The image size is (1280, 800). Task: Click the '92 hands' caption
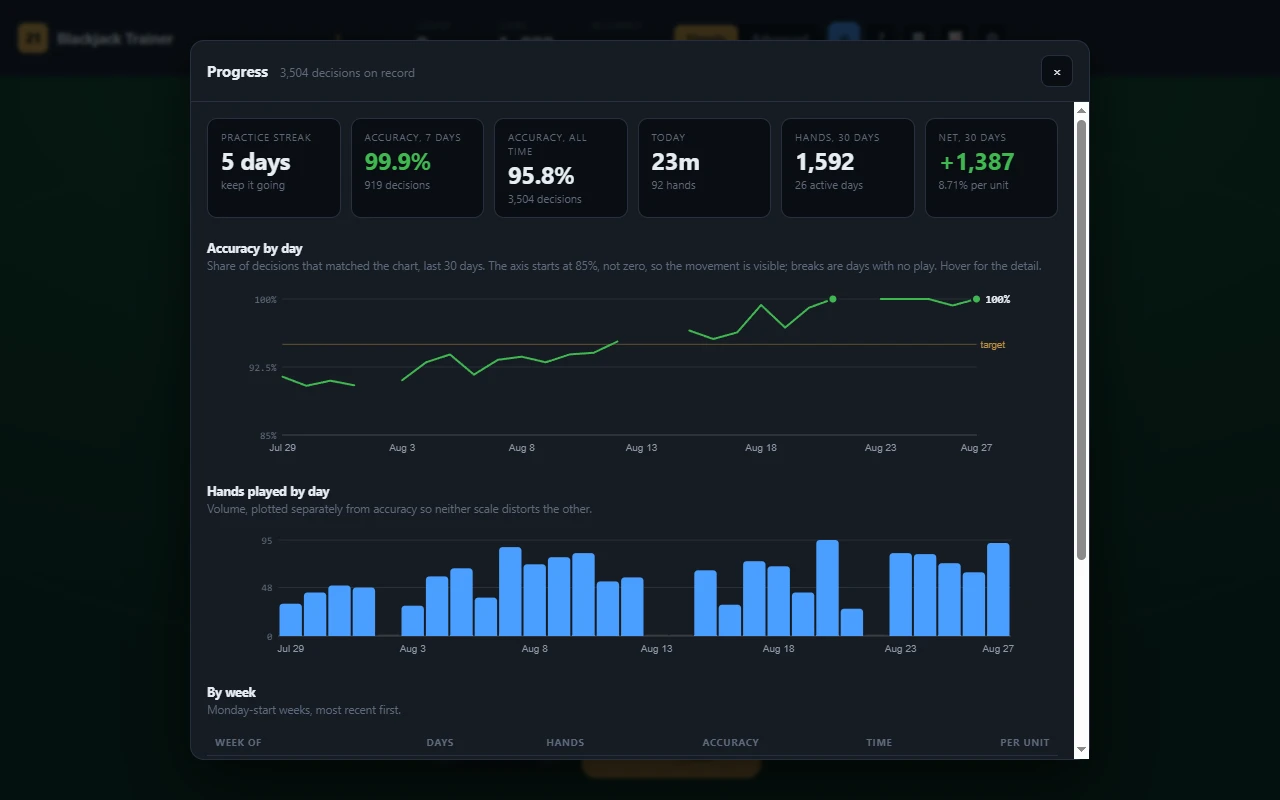673,185
